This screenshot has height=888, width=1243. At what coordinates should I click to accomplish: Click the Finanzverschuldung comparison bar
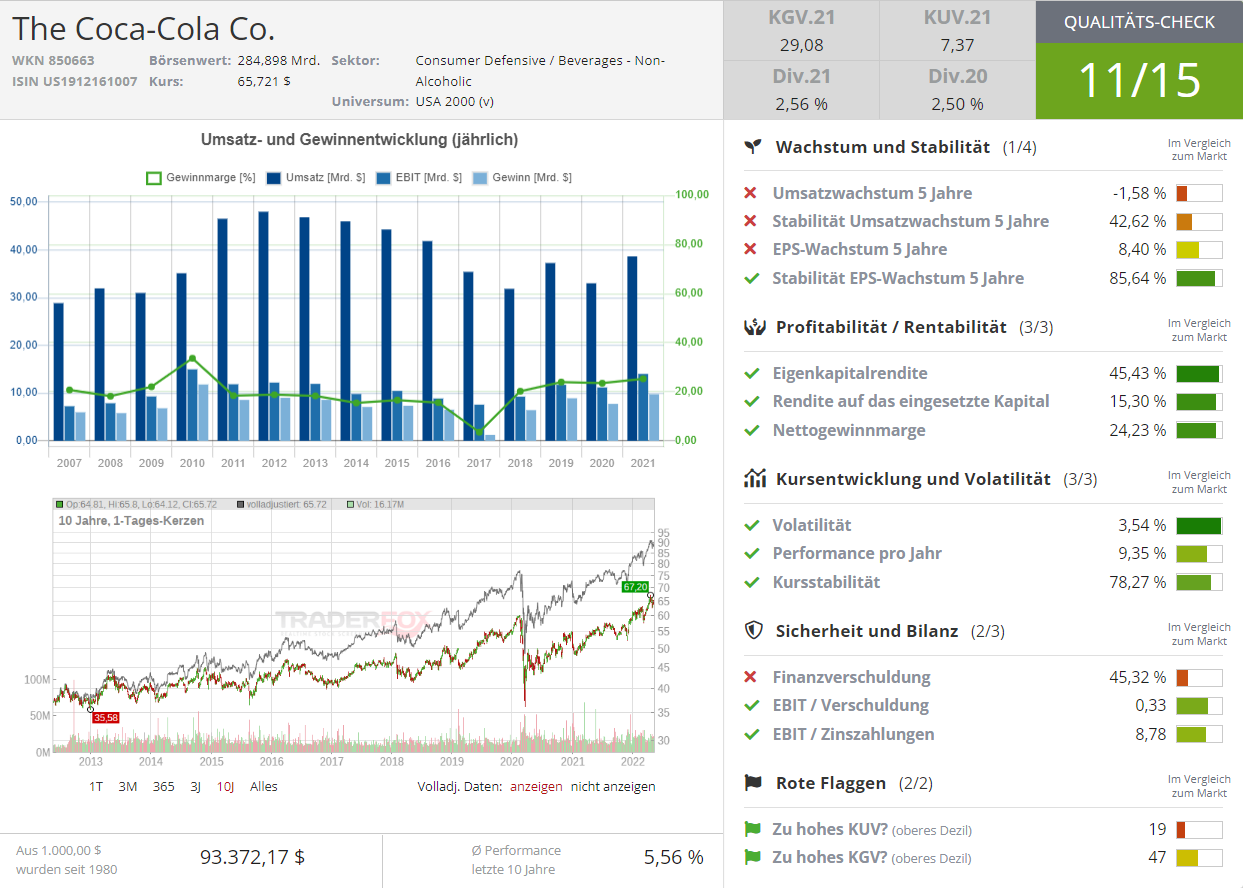click(1199, 677)
